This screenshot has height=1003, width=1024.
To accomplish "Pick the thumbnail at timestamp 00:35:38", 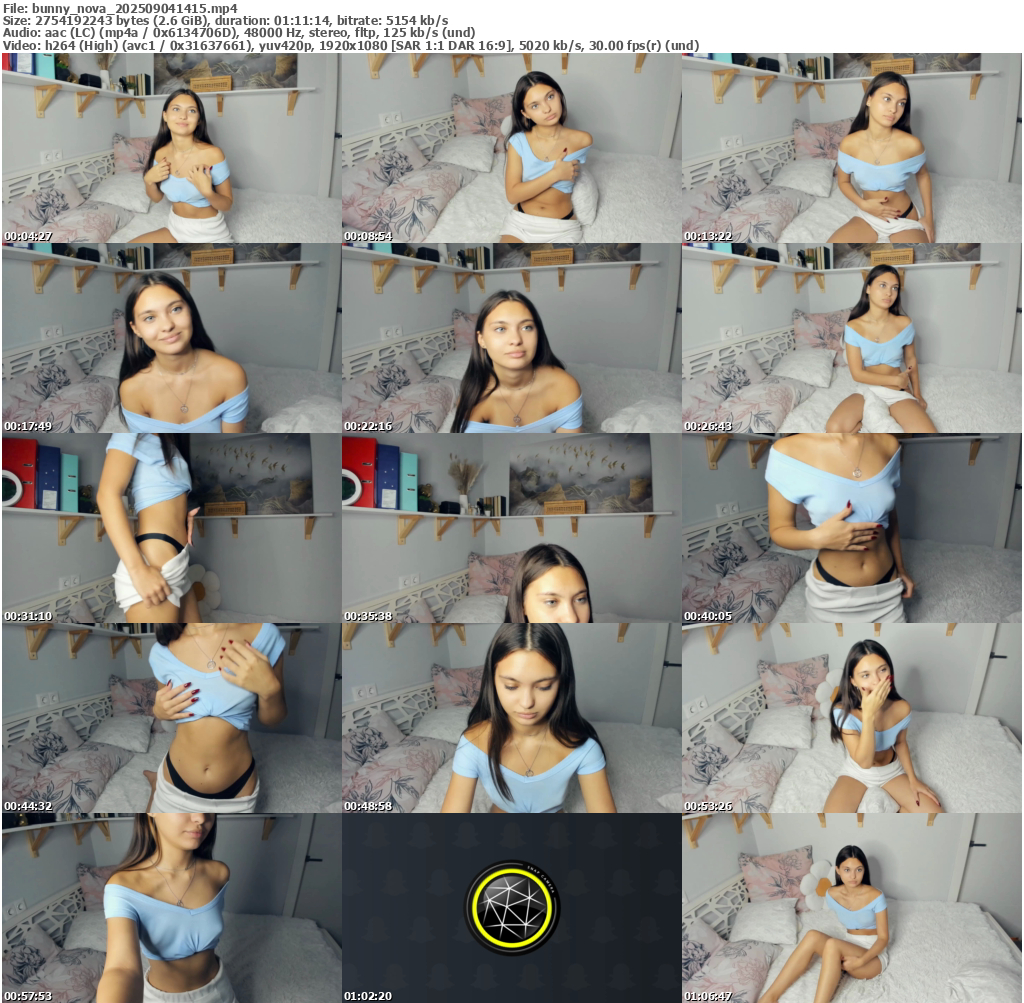I will (x=511, y=528).
